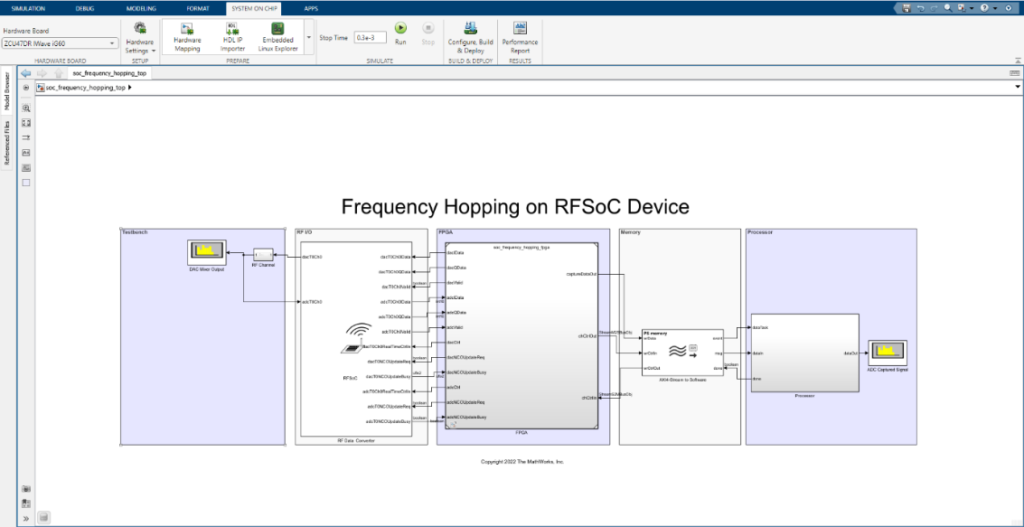Open the Referenced Files side panel
The width and height of the screenshot is (1024, 527).
7,142
